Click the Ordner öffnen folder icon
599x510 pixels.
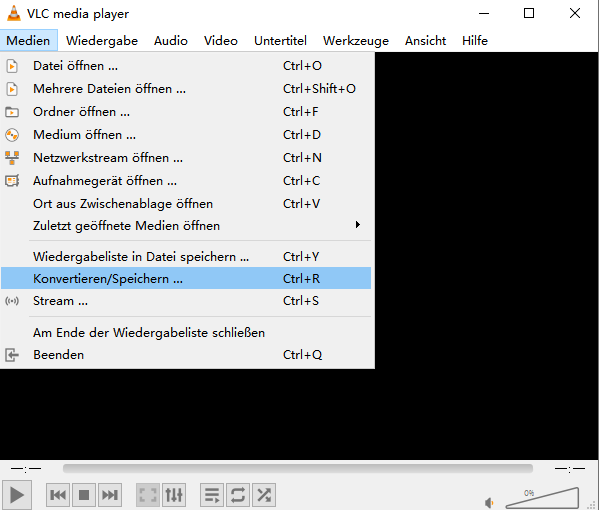(x=12, y=112)
